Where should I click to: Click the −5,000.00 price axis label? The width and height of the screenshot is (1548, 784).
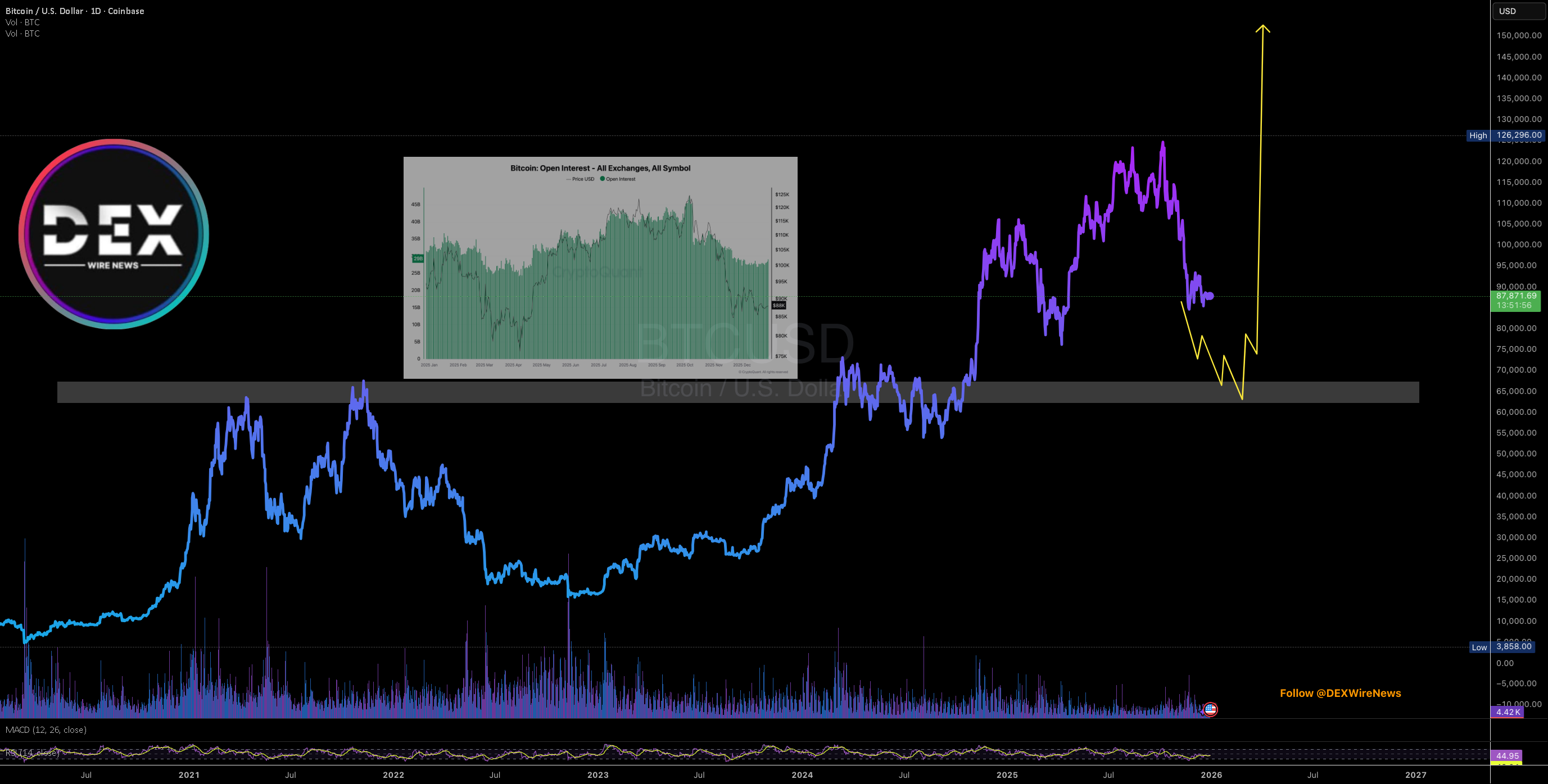point(1516,683)
